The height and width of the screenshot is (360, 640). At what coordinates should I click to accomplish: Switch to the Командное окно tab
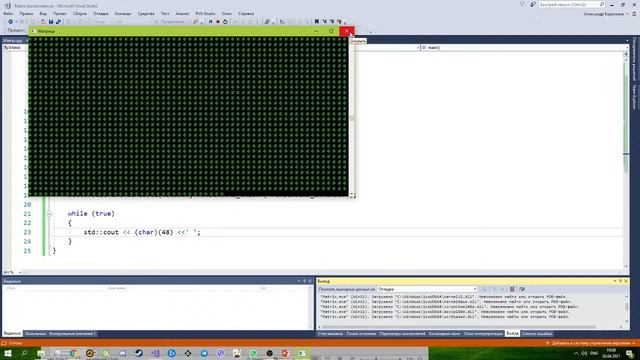pyautogui.click(x=444, y=334)
